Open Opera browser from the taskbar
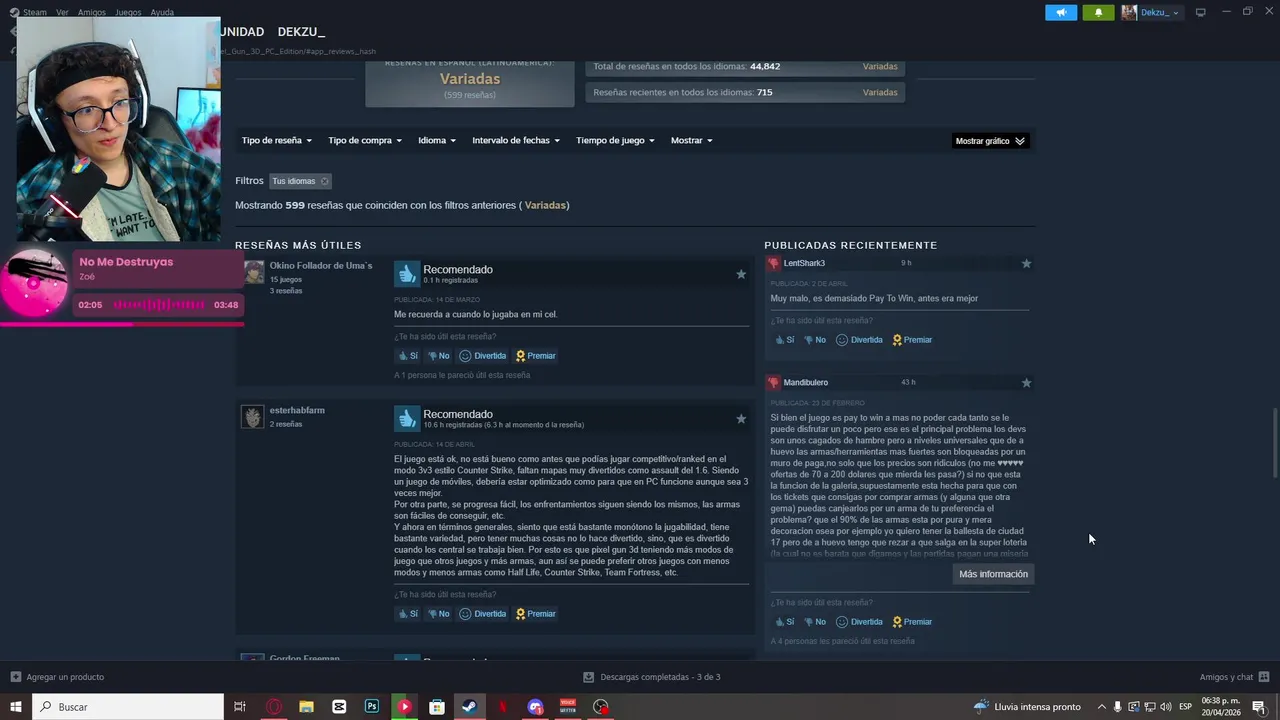 pyautogui.click(x=274, y=707)
